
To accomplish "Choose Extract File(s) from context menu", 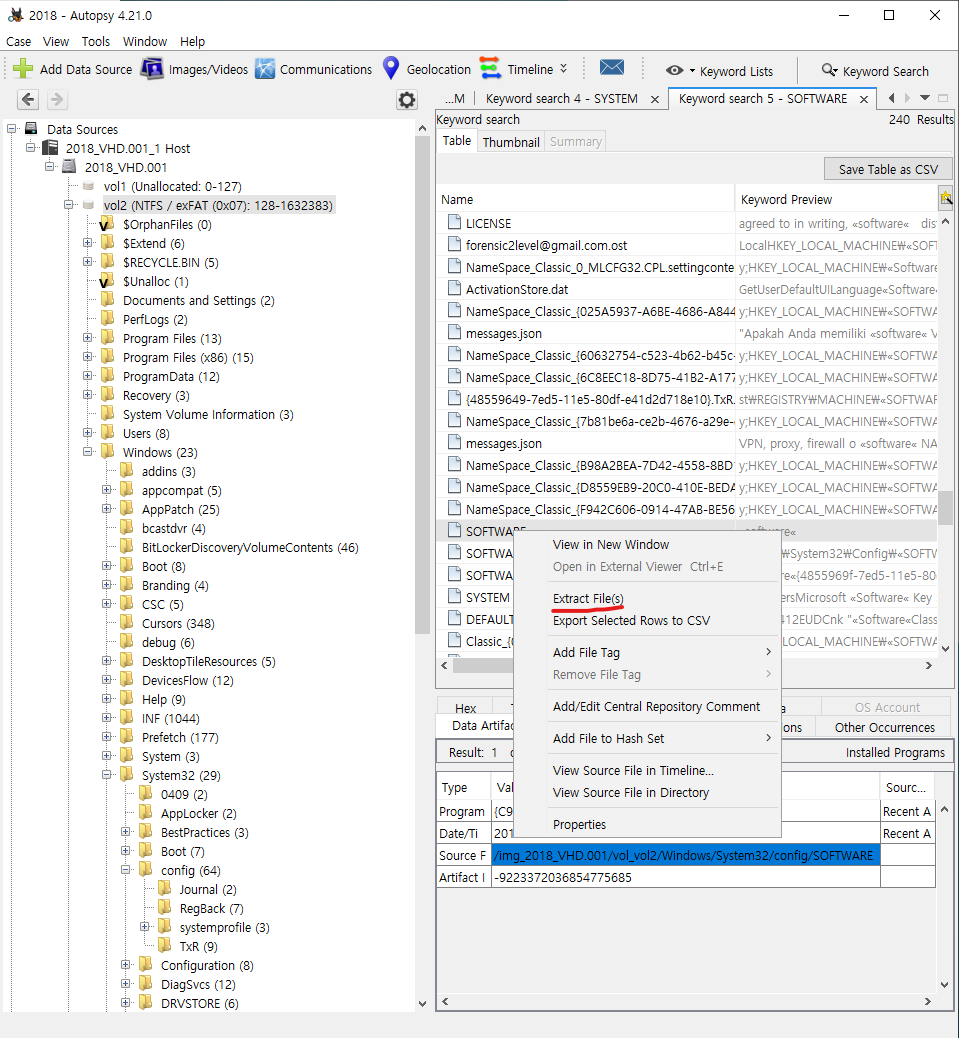I will pyautogui.click(x=588, y=598).
